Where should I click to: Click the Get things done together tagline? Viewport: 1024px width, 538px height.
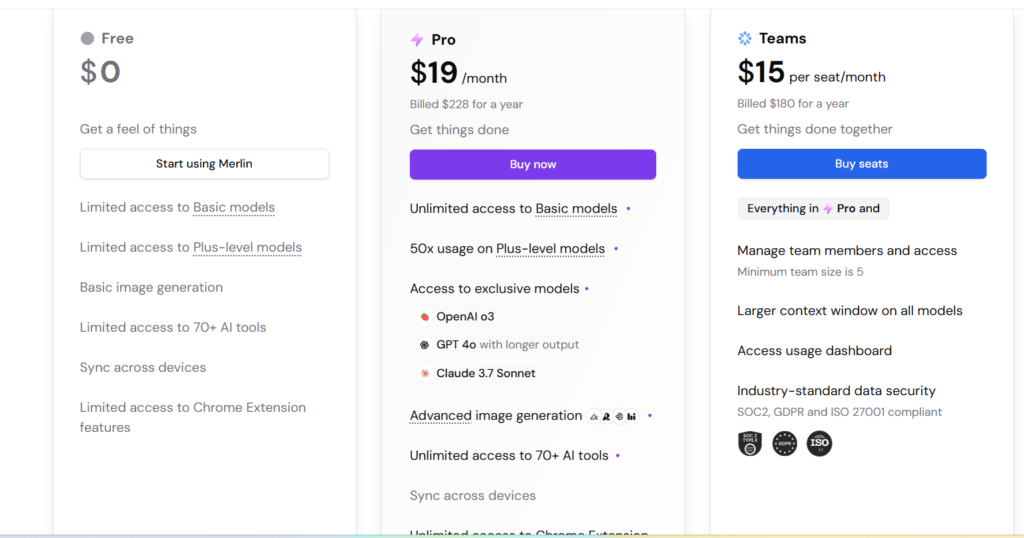click(815, 129)
